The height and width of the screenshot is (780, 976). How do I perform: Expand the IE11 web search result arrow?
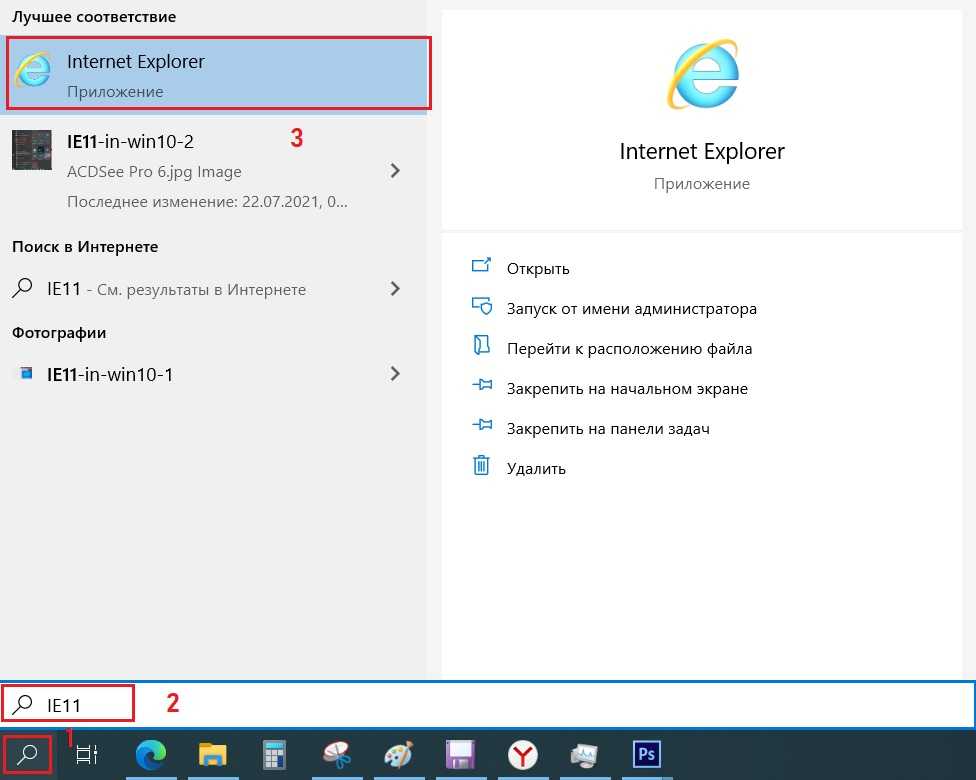click(395, 289)
